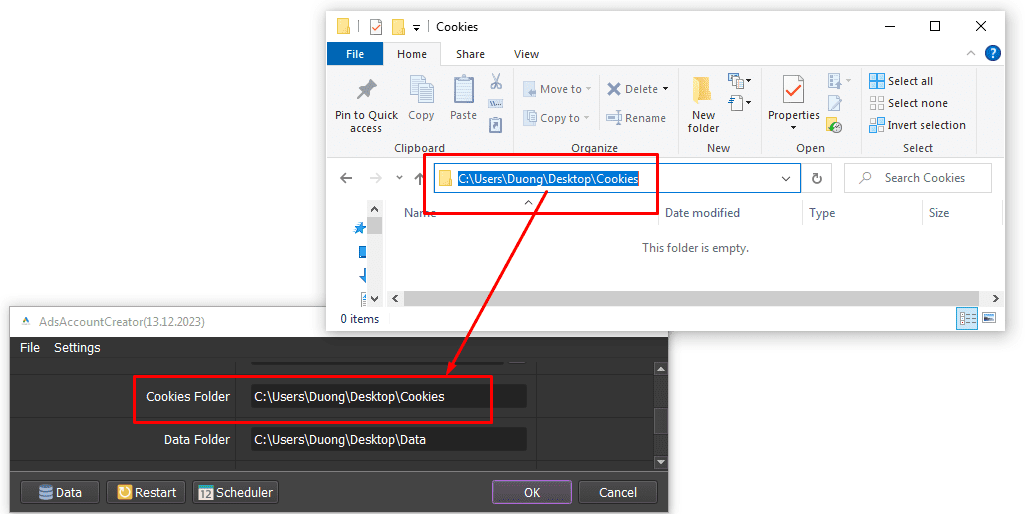The height and width of the screenshot is (514, 1025).
Task: Click the pinned Quick access star in navigation pane
Action: (x=360, y=228)
